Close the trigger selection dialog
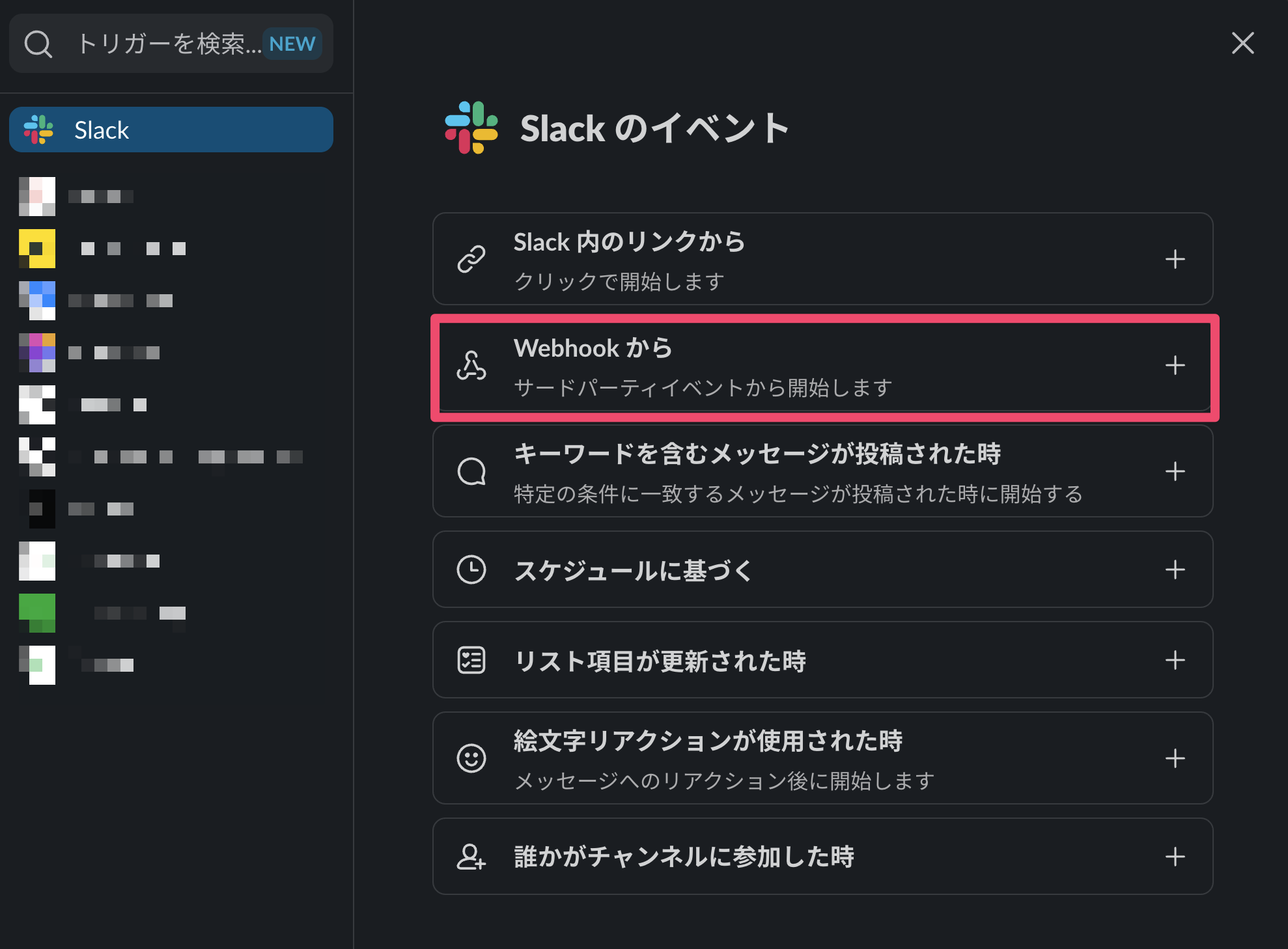 [x=1242, y=44]
